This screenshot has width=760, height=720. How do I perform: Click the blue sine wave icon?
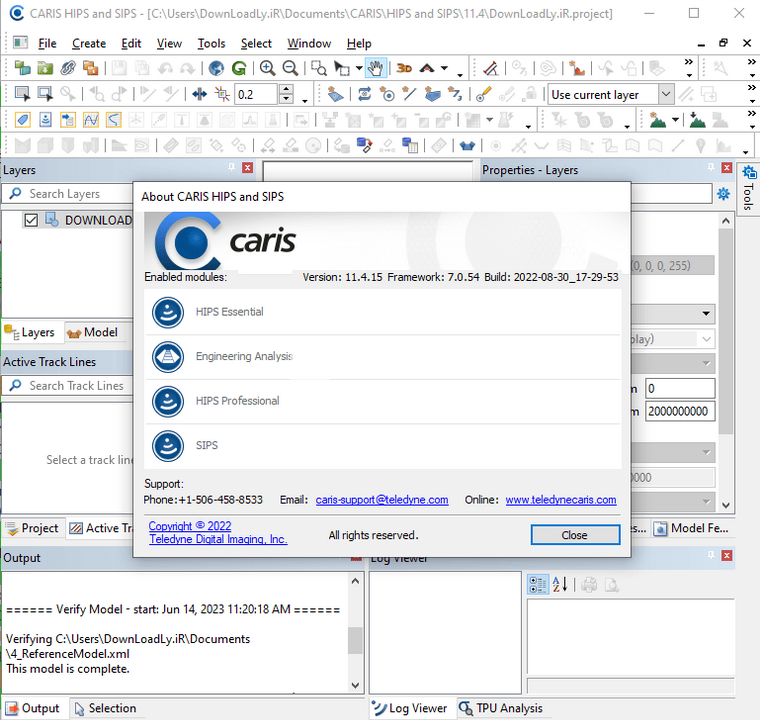click(x=91, y=120)
